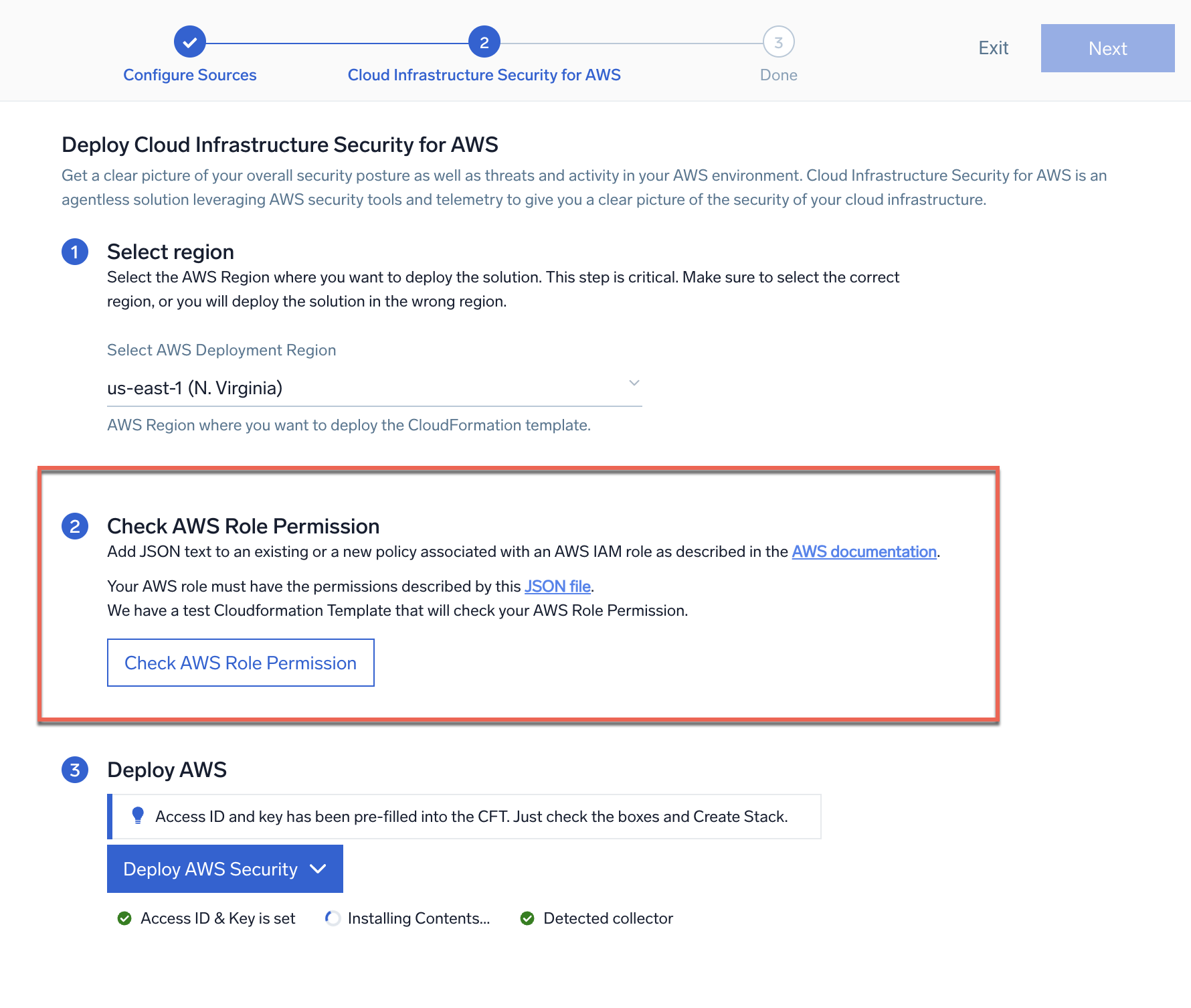Click the completed Configure Sources checkmark icon

coord(189,41)
